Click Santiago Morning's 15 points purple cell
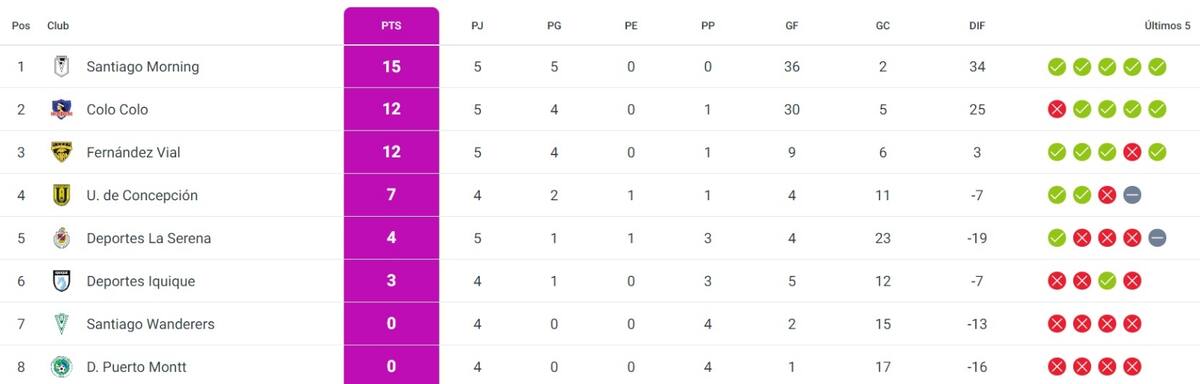 click(x=391, y=67)
